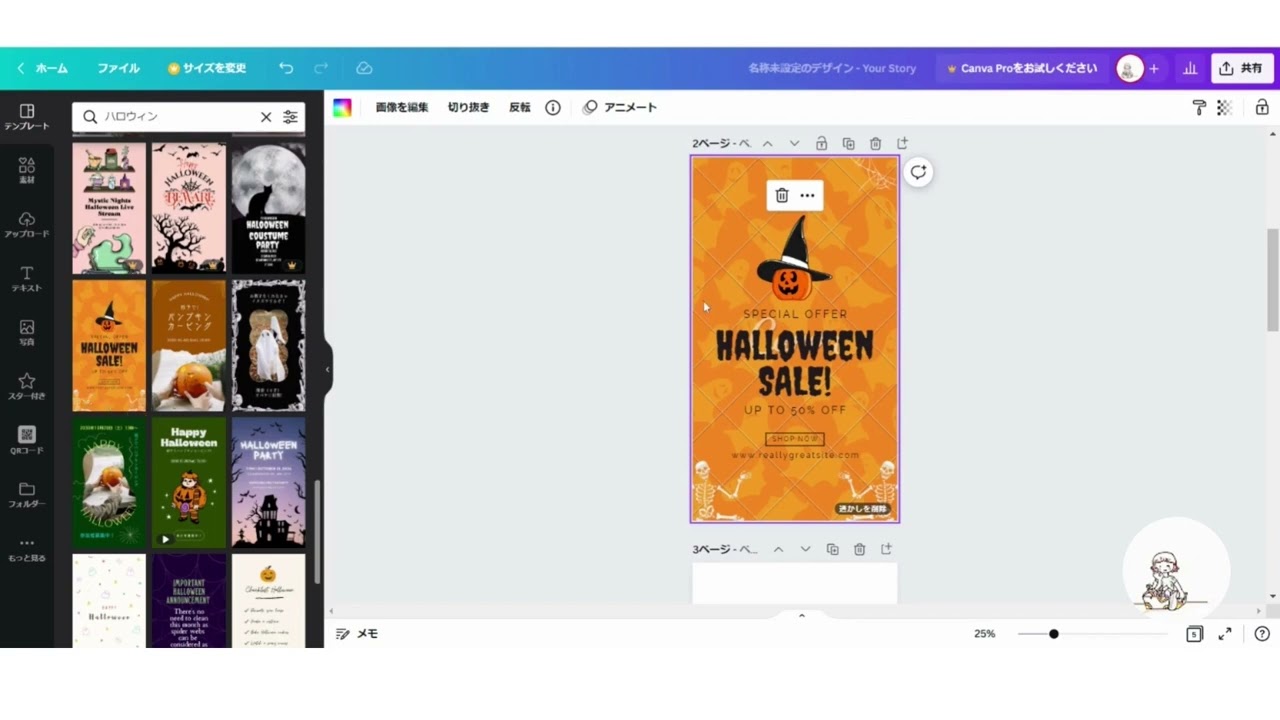Select Mystic Nights Halloween Live Stream template

[x=109, y=208]
